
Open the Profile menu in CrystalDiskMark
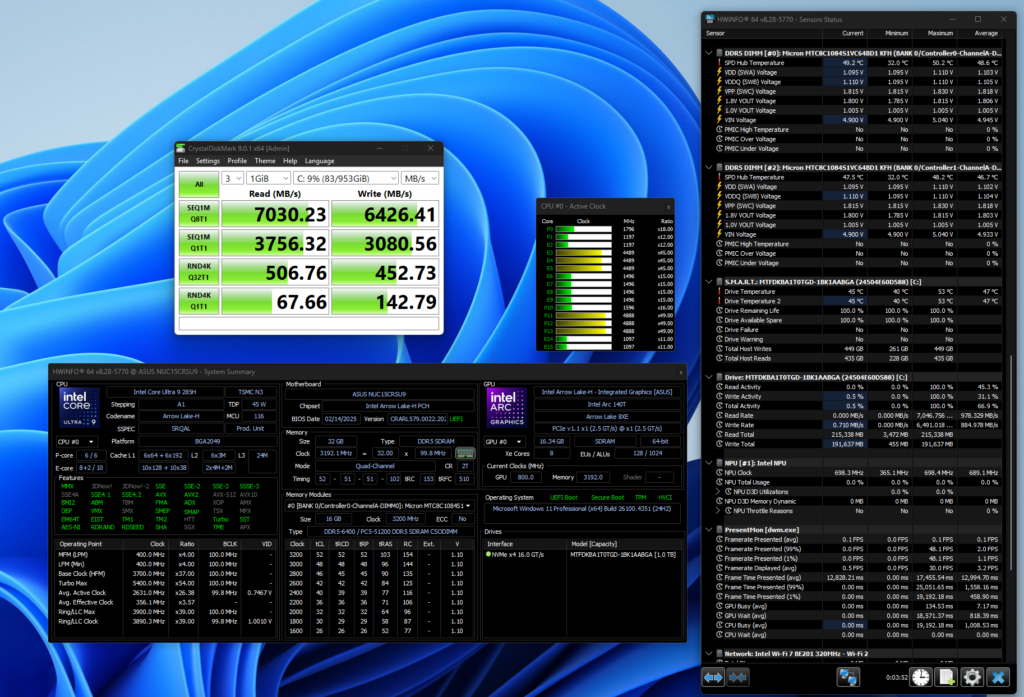(x=237, y=161)
